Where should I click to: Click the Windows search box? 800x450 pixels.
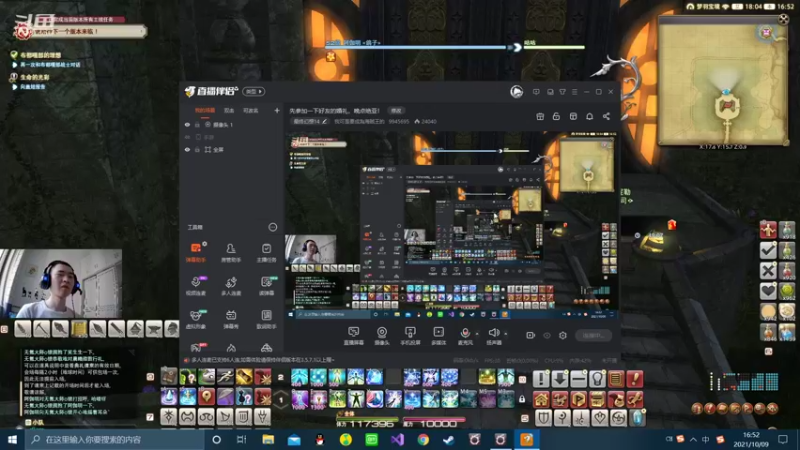click(115, 439)
